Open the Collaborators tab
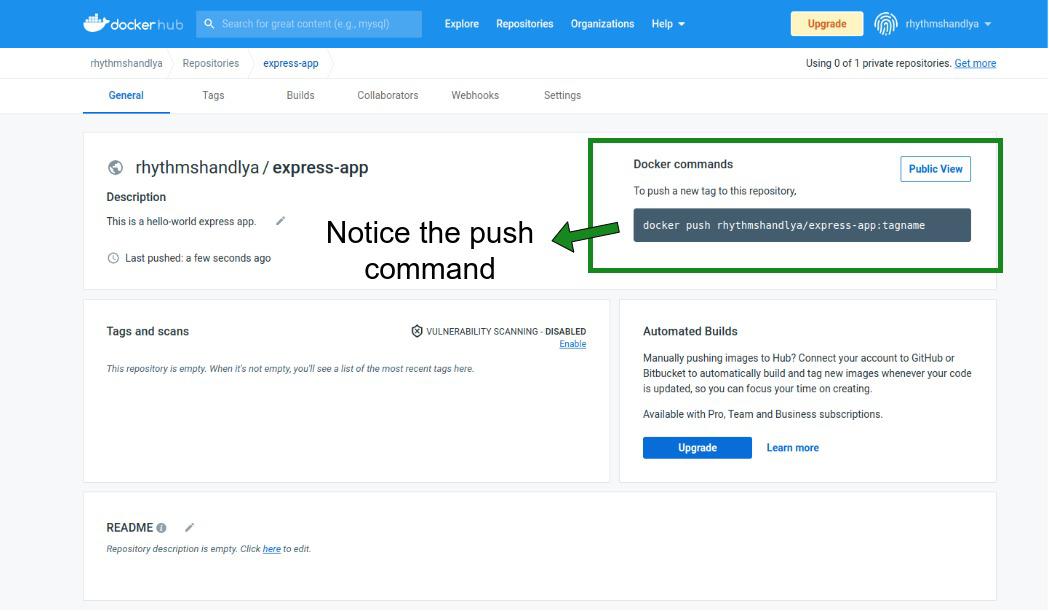Screen dimensions: 1049x611 tap(388, 95)
